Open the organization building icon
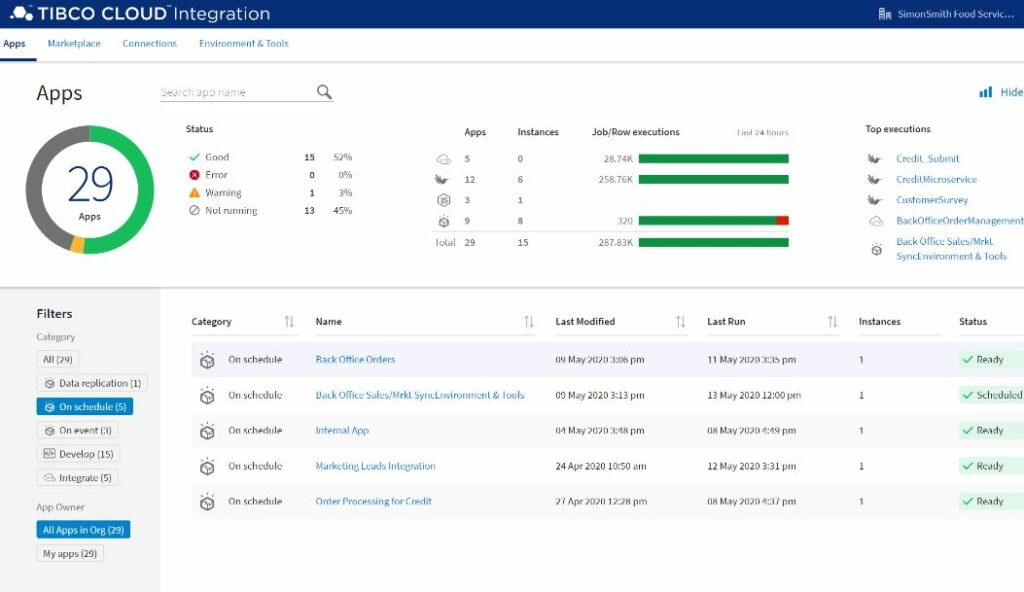This screenshot has width=1024, height=592. point(884,14)
